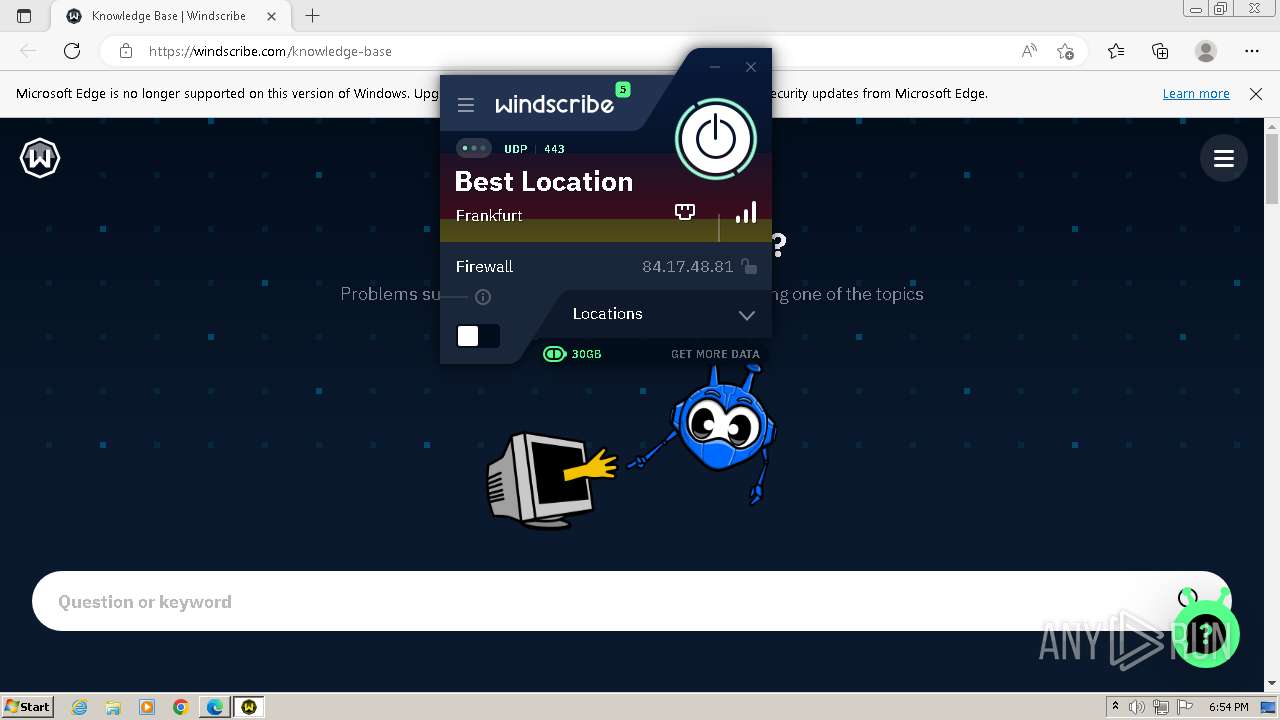The image size is (1280, 720).
Task: Open the Edge tab actions menu
Action: [24, 16]
